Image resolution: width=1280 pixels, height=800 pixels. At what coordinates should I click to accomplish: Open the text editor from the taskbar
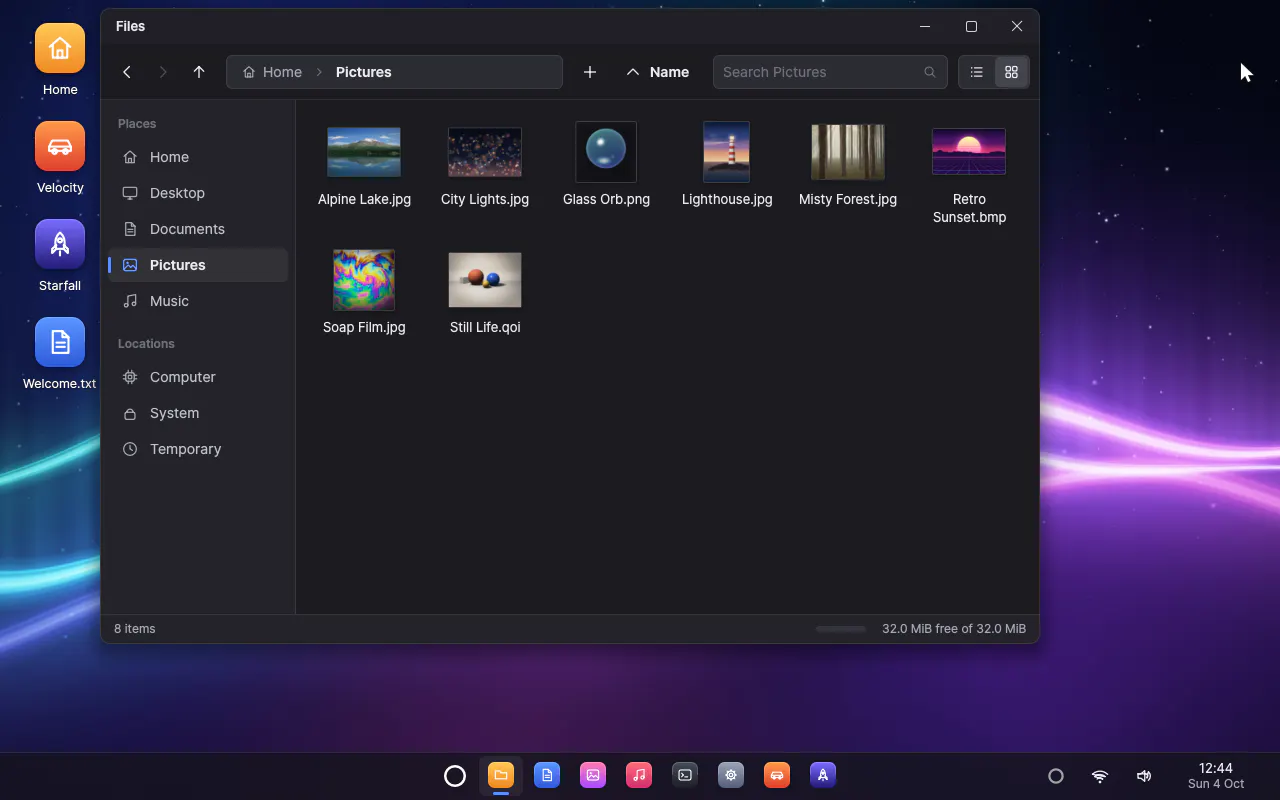point(547,776)
